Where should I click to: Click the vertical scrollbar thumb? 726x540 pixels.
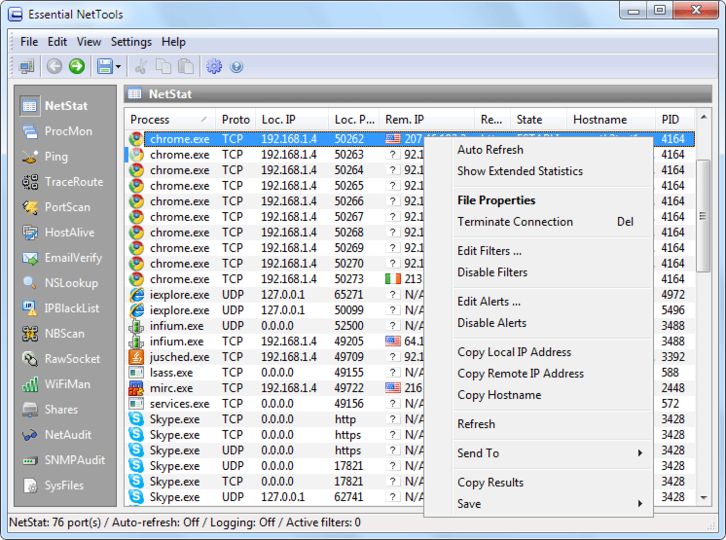[x=703, y=216]
